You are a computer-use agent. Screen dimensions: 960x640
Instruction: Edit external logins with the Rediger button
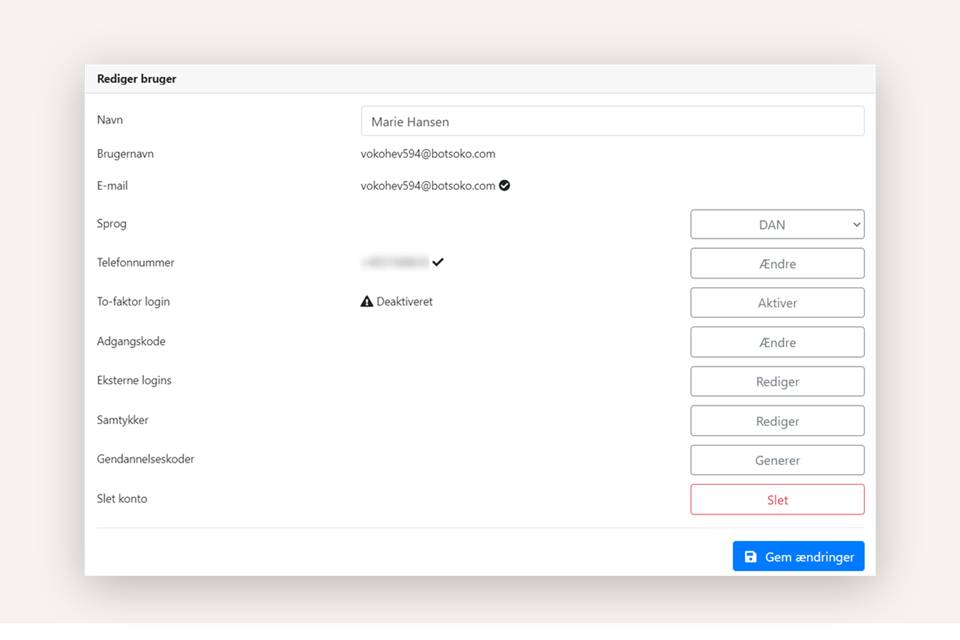(x=777, y=382)
